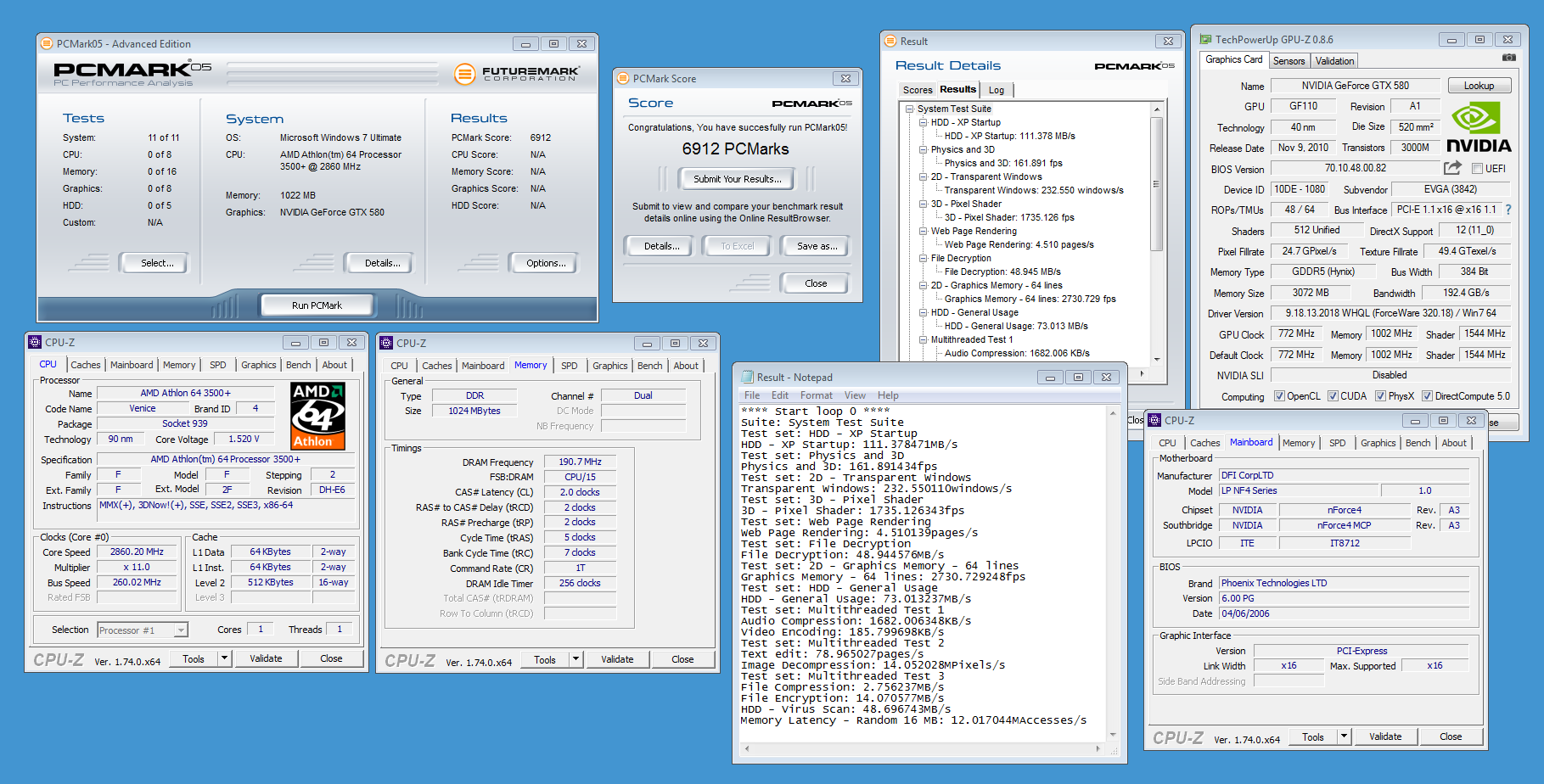Click the BIOS Version field 70.10.48.00.82
This screenshot has width=1544, height=784.
(x=1355, y=168)
